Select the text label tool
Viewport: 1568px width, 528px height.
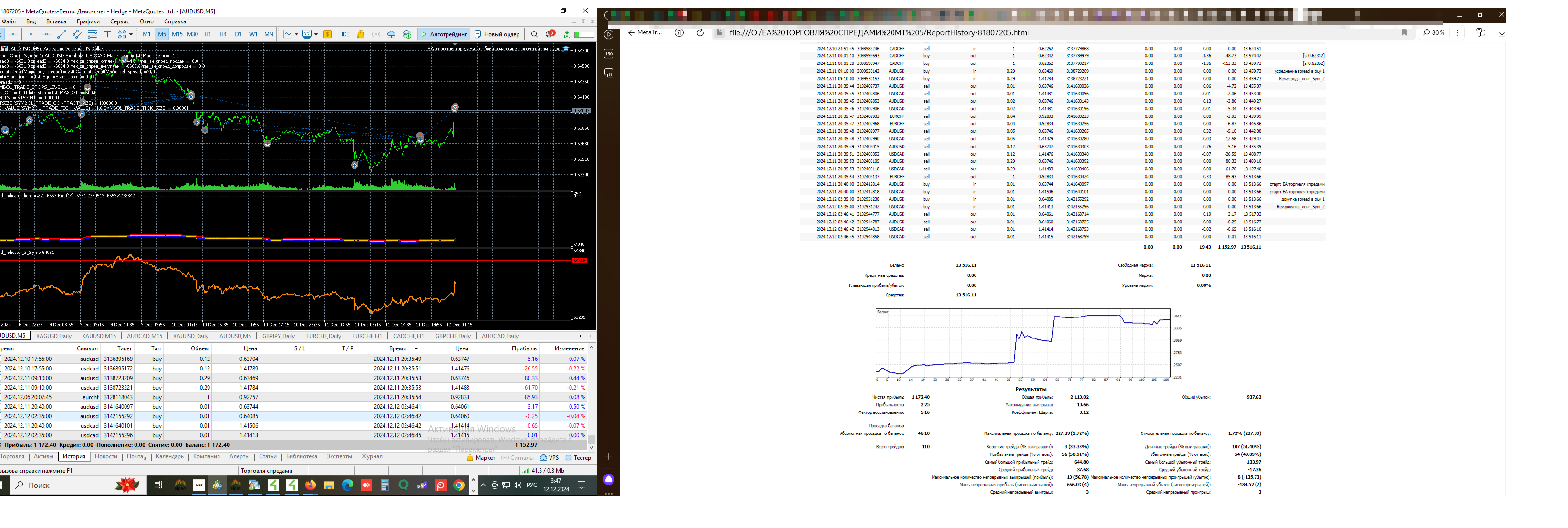click(107, 34)
